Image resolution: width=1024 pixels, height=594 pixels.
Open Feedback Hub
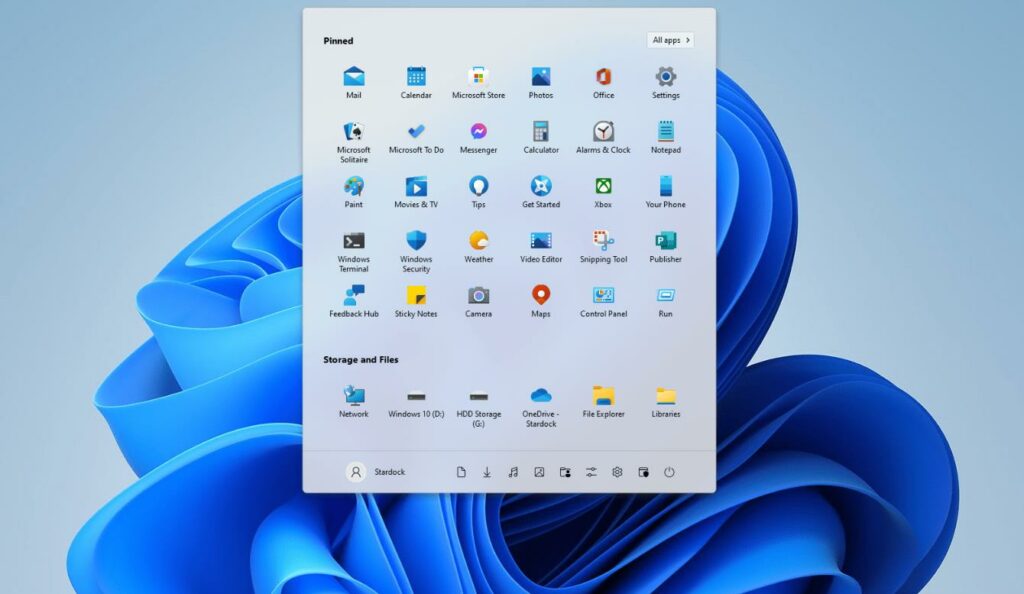[353, 302]
